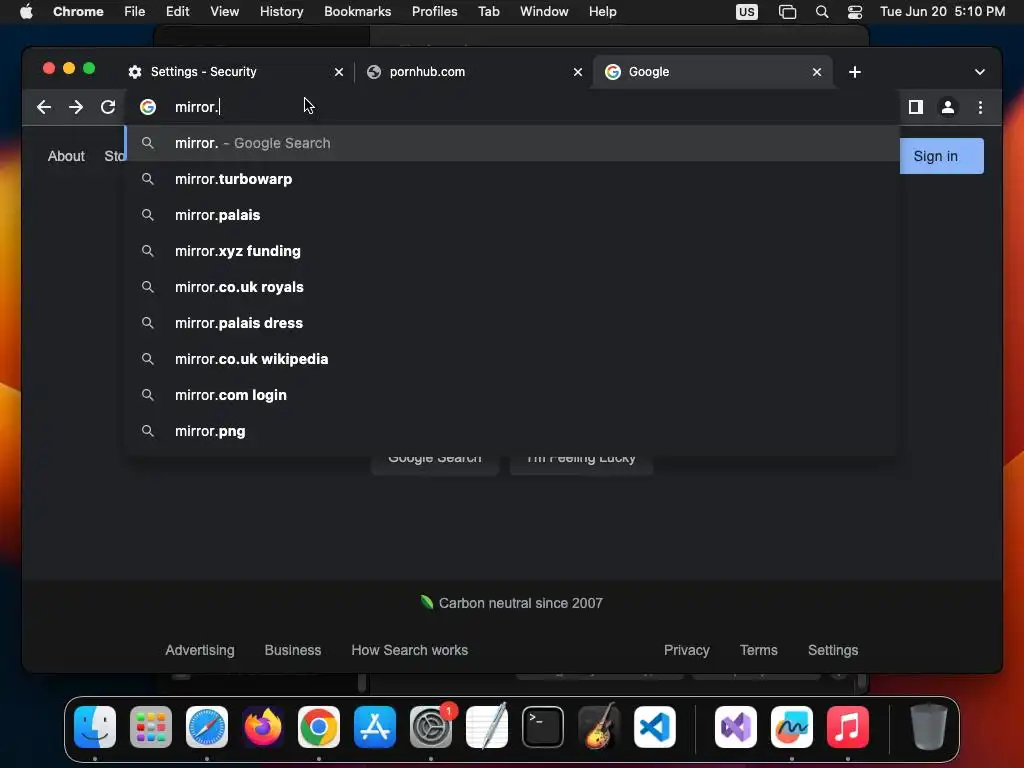Choose mirror.xyz funding suggestion
This screenshot has width=1024, height=768.
point(512,251)
